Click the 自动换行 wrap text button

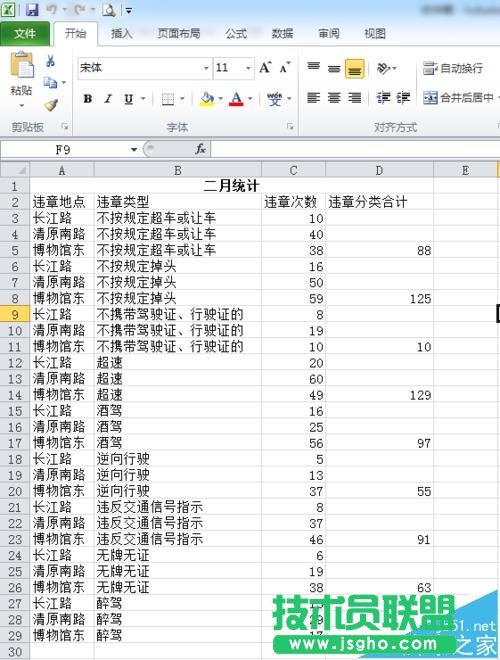(x=452, y=68)
